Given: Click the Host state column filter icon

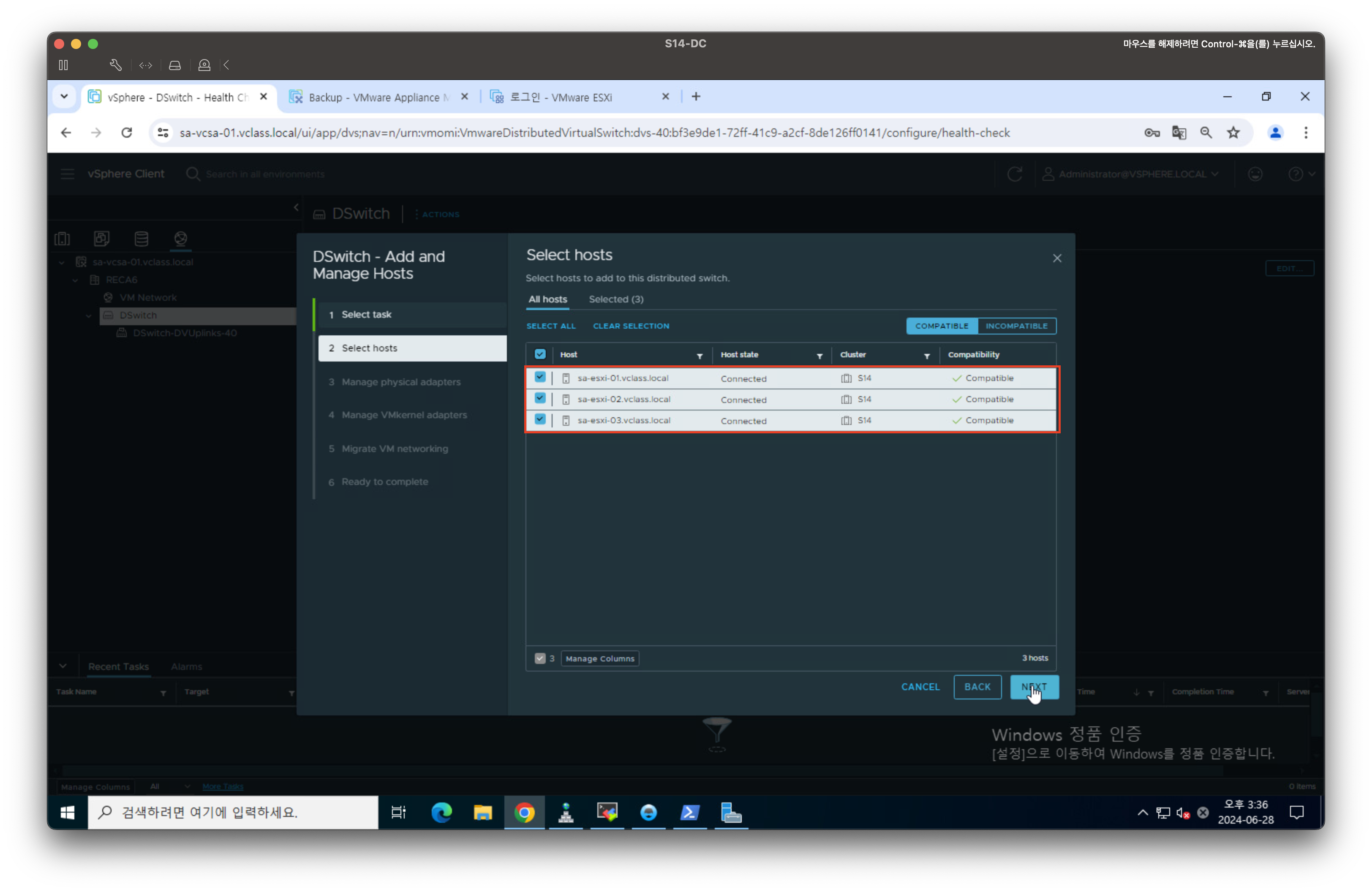Looking at the screenshot, I should pyautogui.click(x=819, y=356).
